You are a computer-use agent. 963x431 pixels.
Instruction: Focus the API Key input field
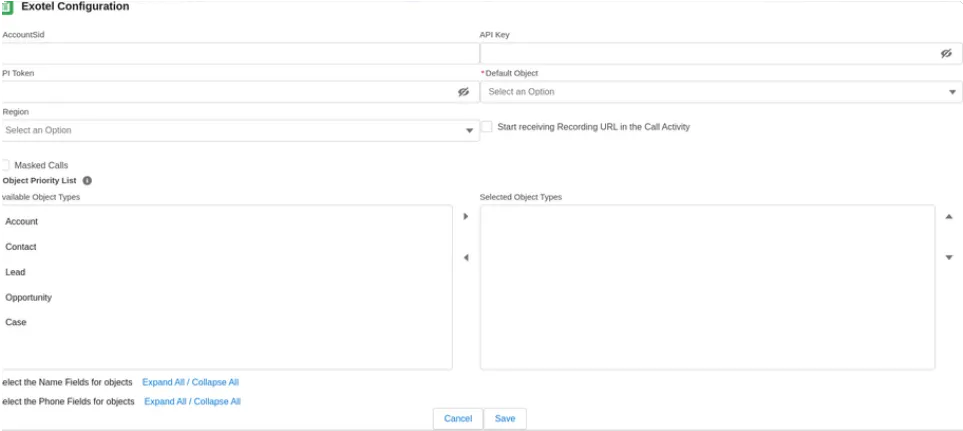721,53
